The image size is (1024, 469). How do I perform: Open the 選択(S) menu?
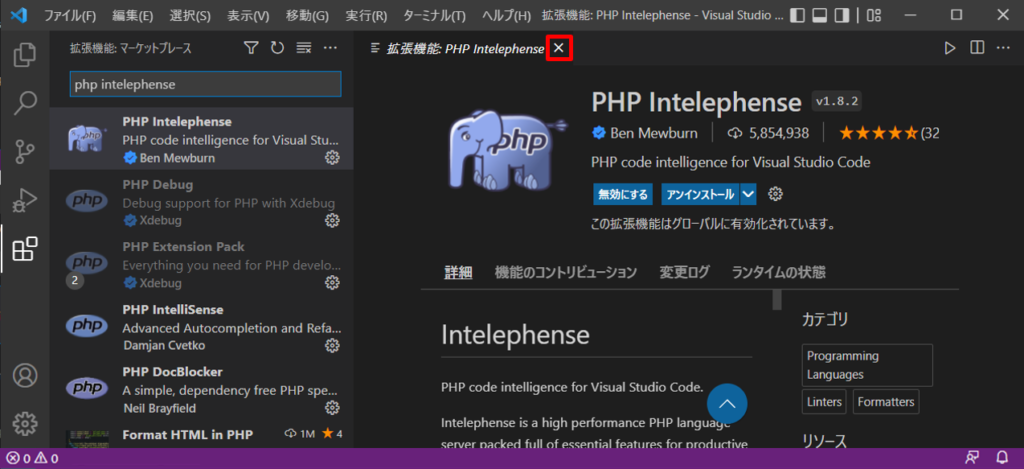190,15
